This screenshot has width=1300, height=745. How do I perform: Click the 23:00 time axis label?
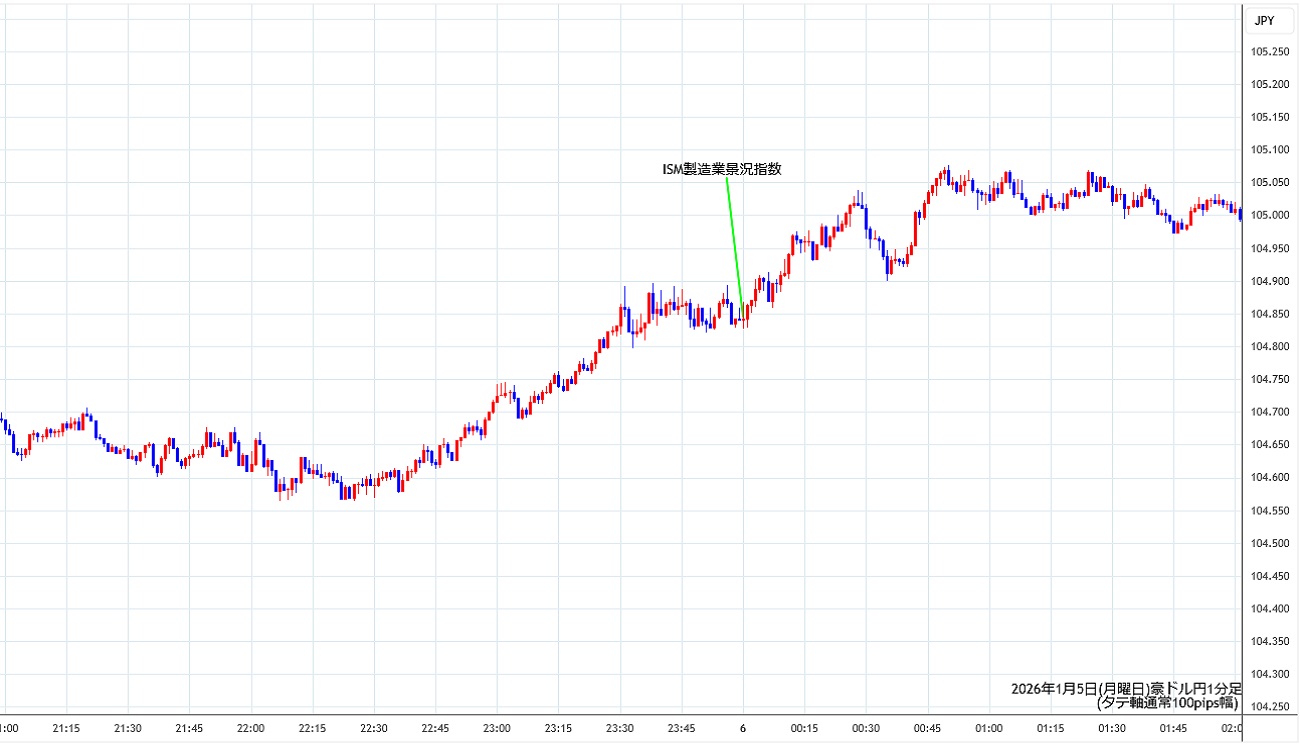497,729
